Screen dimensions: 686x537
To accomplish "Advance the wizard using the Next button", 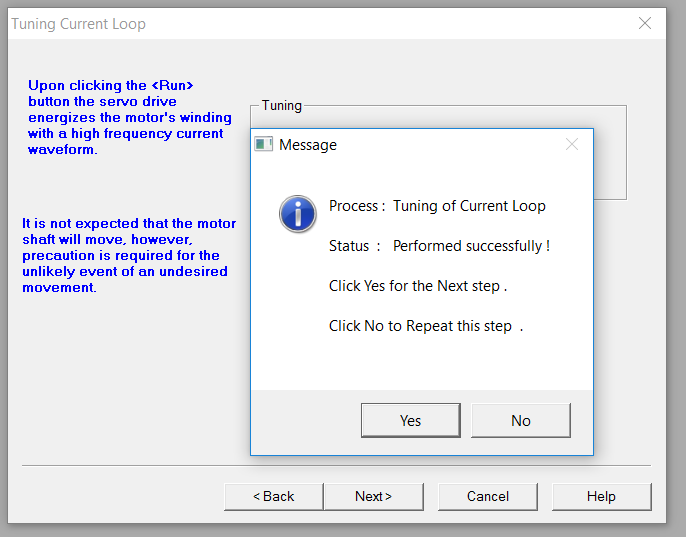I will 374,496.
